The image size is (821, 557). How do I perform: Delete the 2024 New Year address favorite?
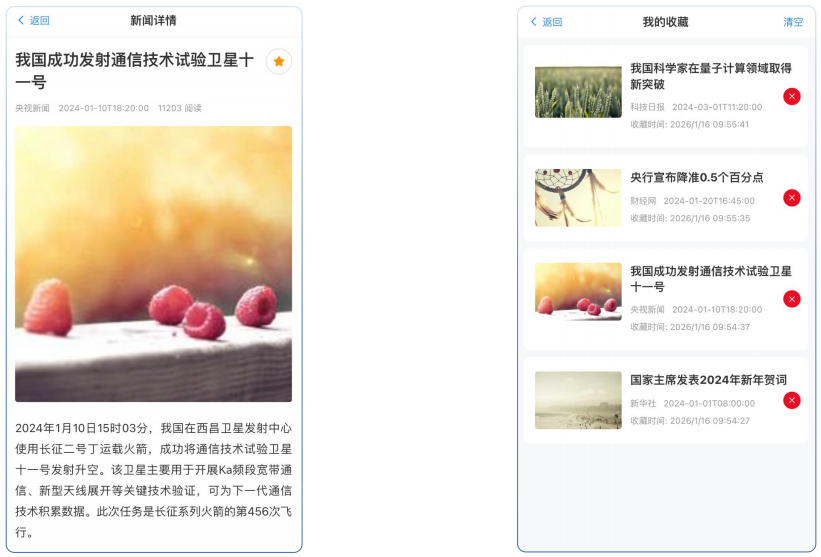pos(791,400)
